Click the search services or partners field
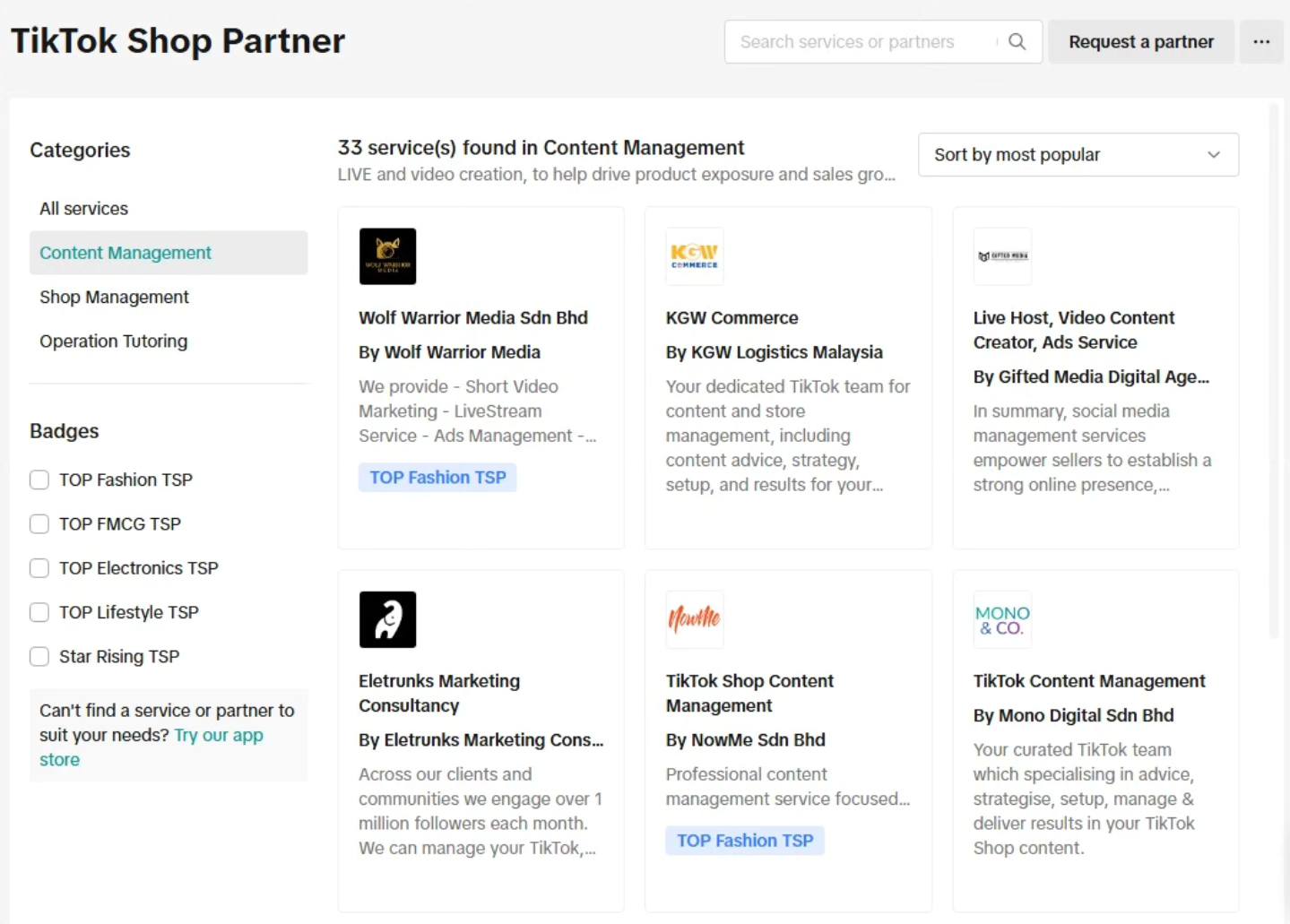The width and height of the screenshot is (1290, 924). tap(861, 42)
